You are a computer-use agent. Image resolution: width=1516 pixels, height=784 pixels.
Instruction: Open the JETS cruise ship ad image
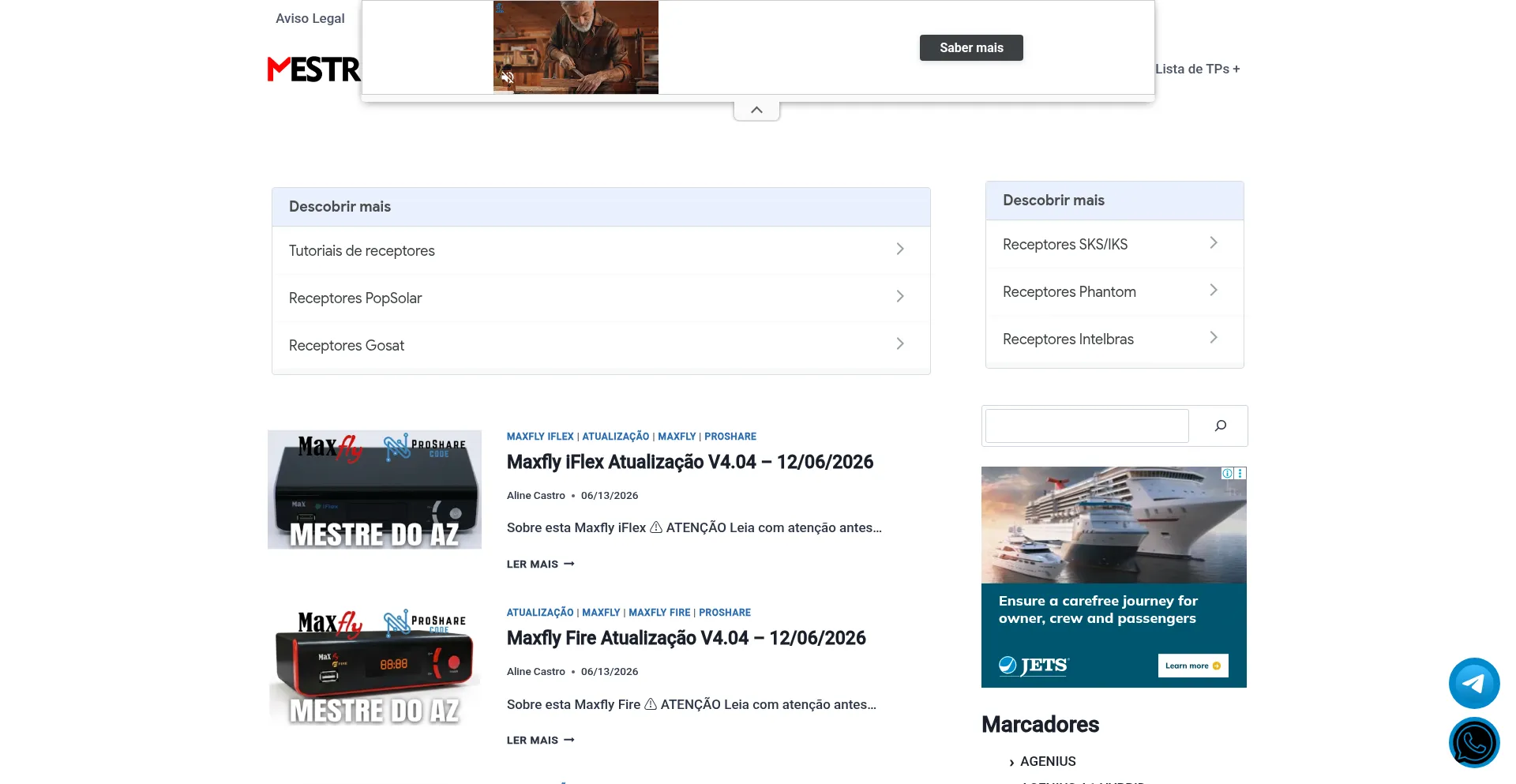(x=1113, y=525)
